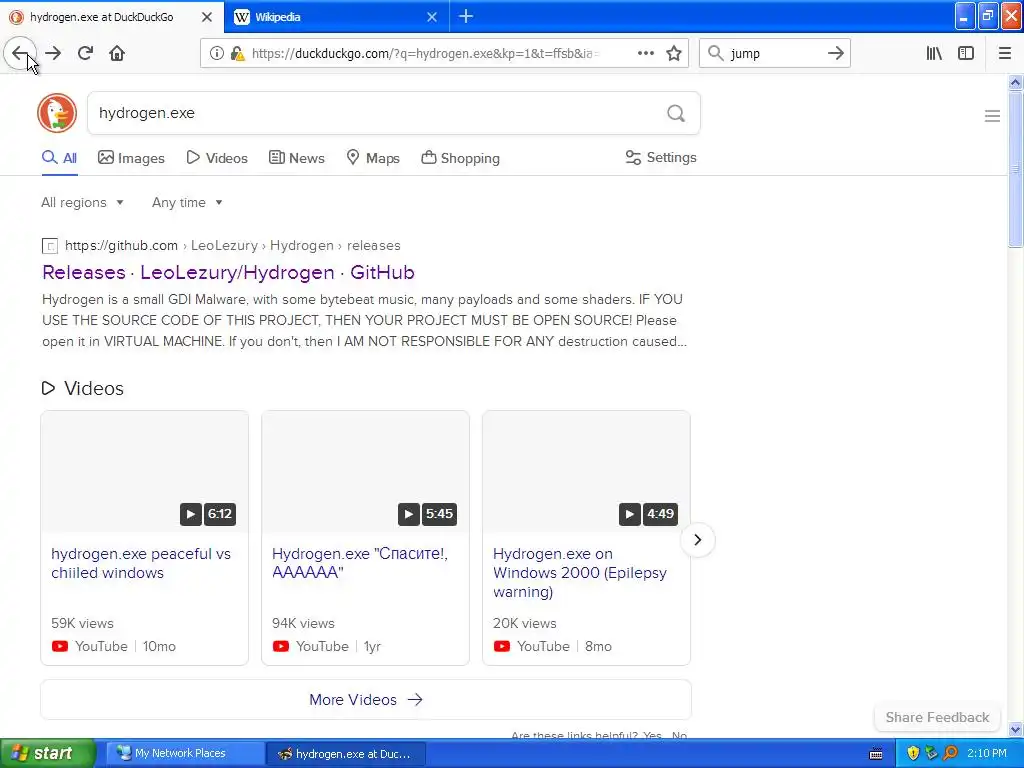Click the DuckDuckGo search magnifier button
1024x768 pixels.
(x=676, y=113)
